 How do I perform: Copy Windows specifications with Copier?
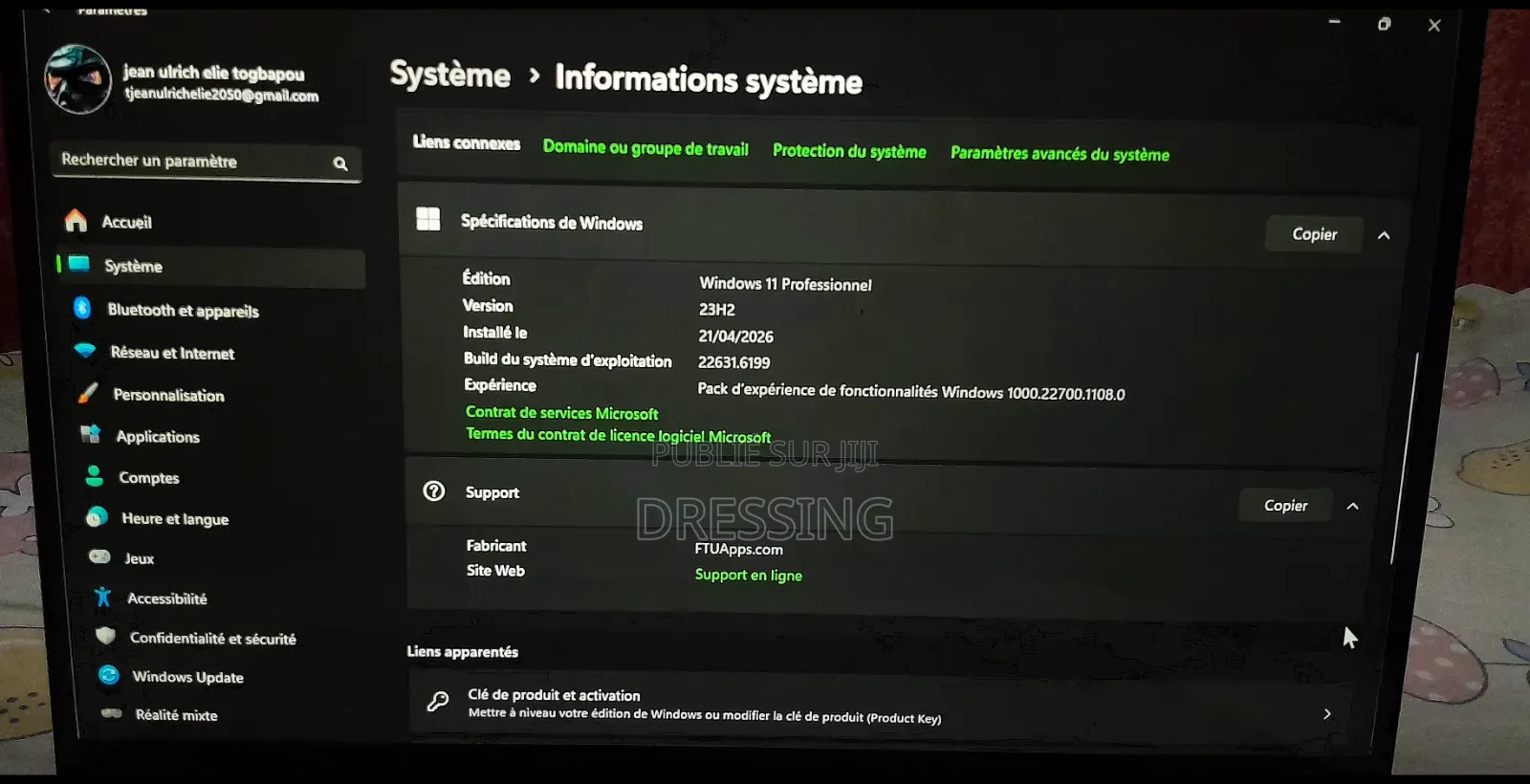coord(1315,234)
